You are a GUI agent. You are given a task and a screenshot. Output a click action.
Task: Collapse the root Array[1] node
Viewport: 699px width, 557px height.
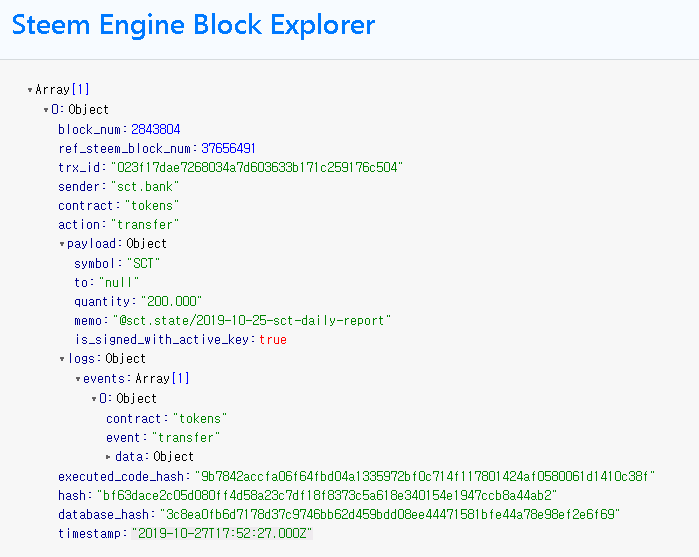(30, 90)
